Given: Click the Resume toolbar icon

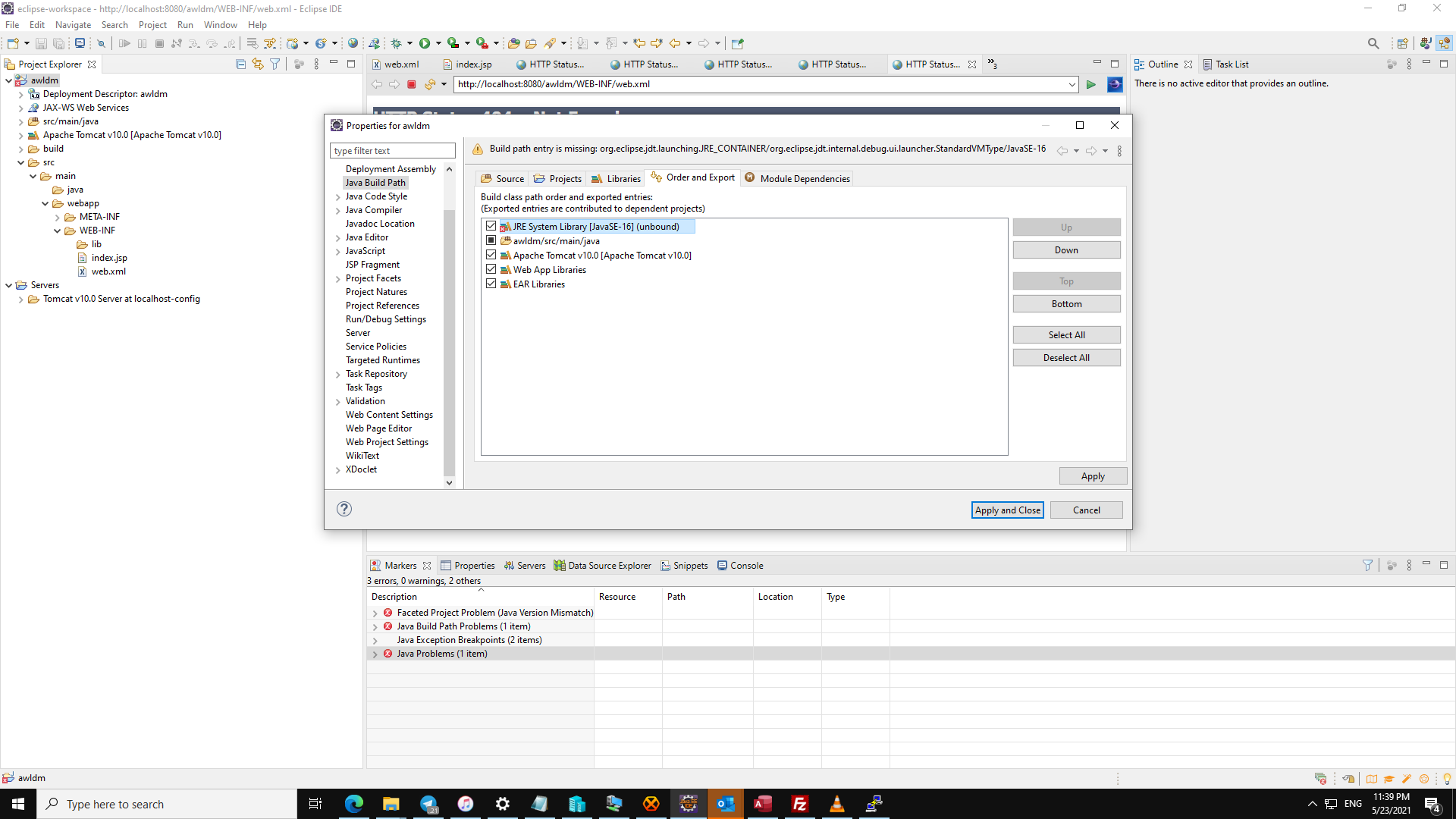Looking at the screenshot, I should [x=124, y=43].
